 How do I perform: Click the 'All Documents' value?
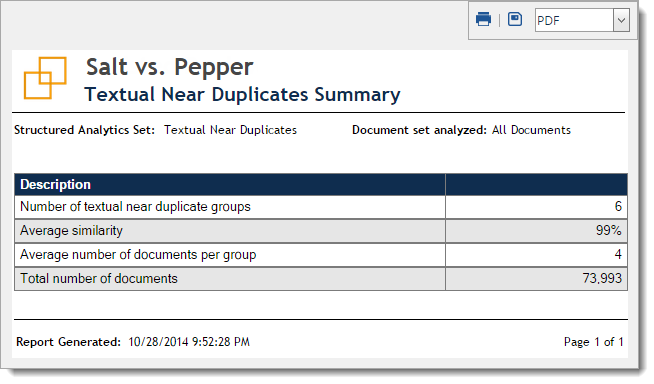point(531,130)
